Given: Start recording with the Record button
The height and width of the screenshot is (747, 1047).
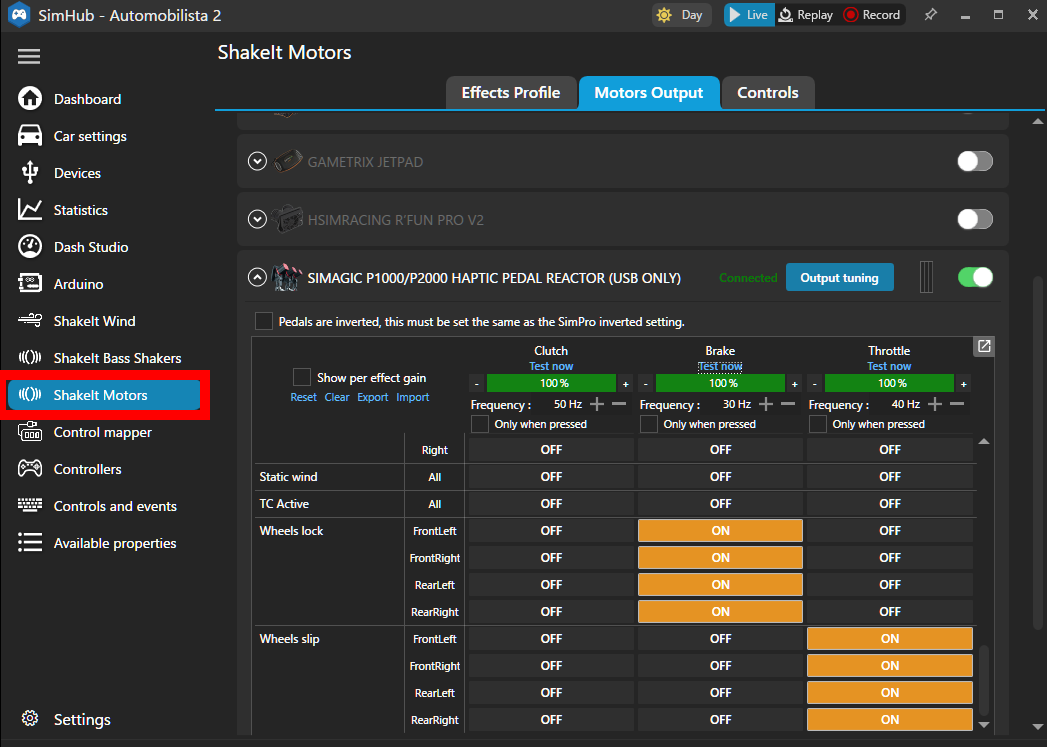Looking at the screenshot, I should point(872,15).
